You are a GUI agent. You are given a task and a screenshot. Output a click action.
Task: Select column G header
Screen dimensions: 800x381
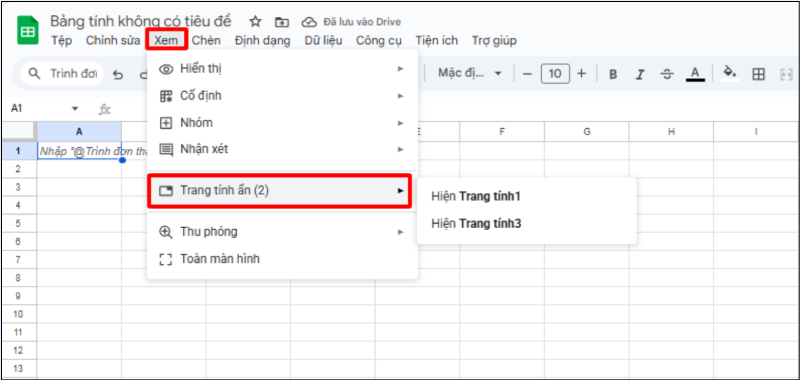click(587, 132)
